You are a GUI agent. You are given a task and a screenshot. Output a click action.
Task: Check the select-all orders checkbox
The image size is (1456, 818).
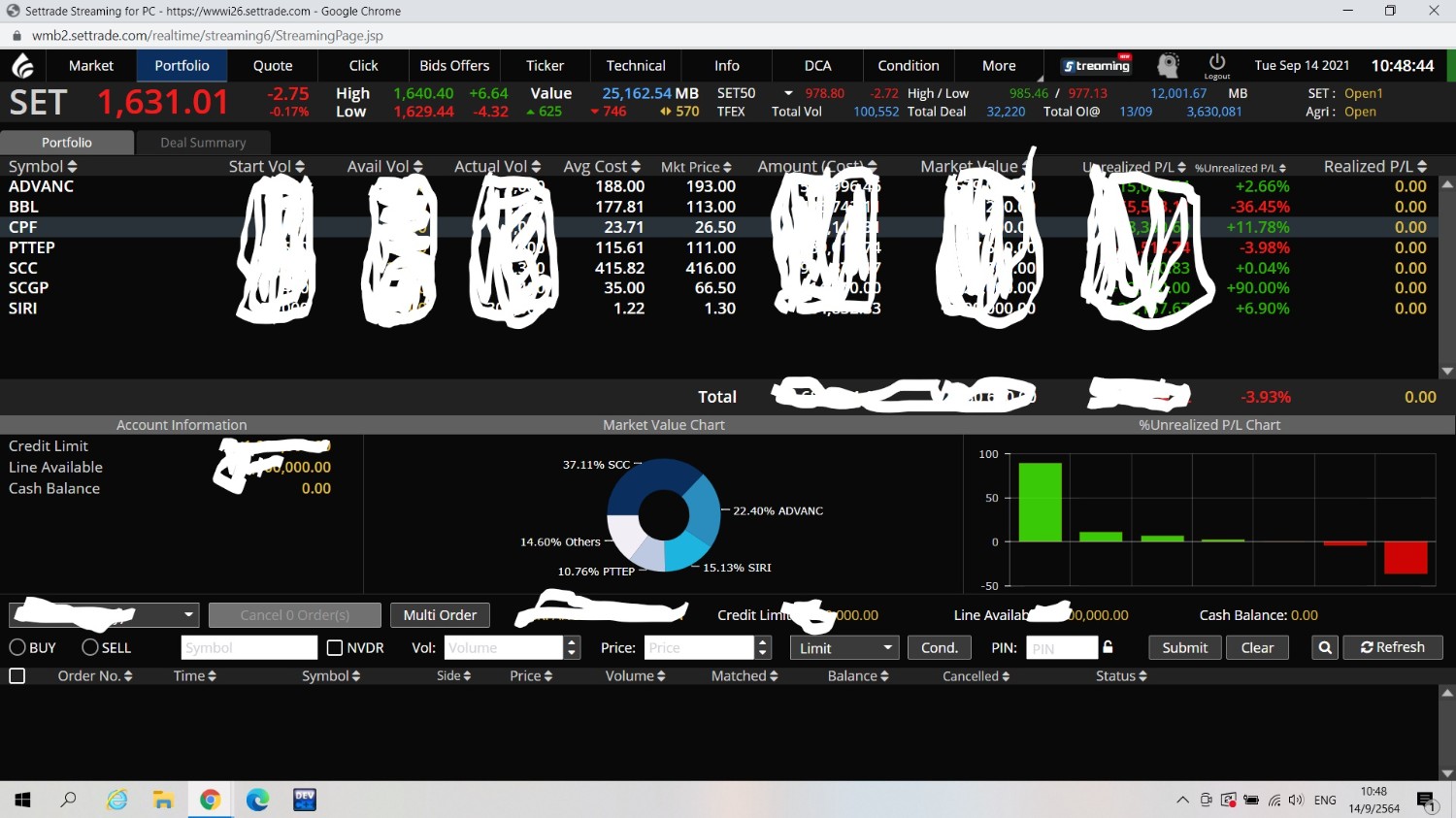(17, 675)
